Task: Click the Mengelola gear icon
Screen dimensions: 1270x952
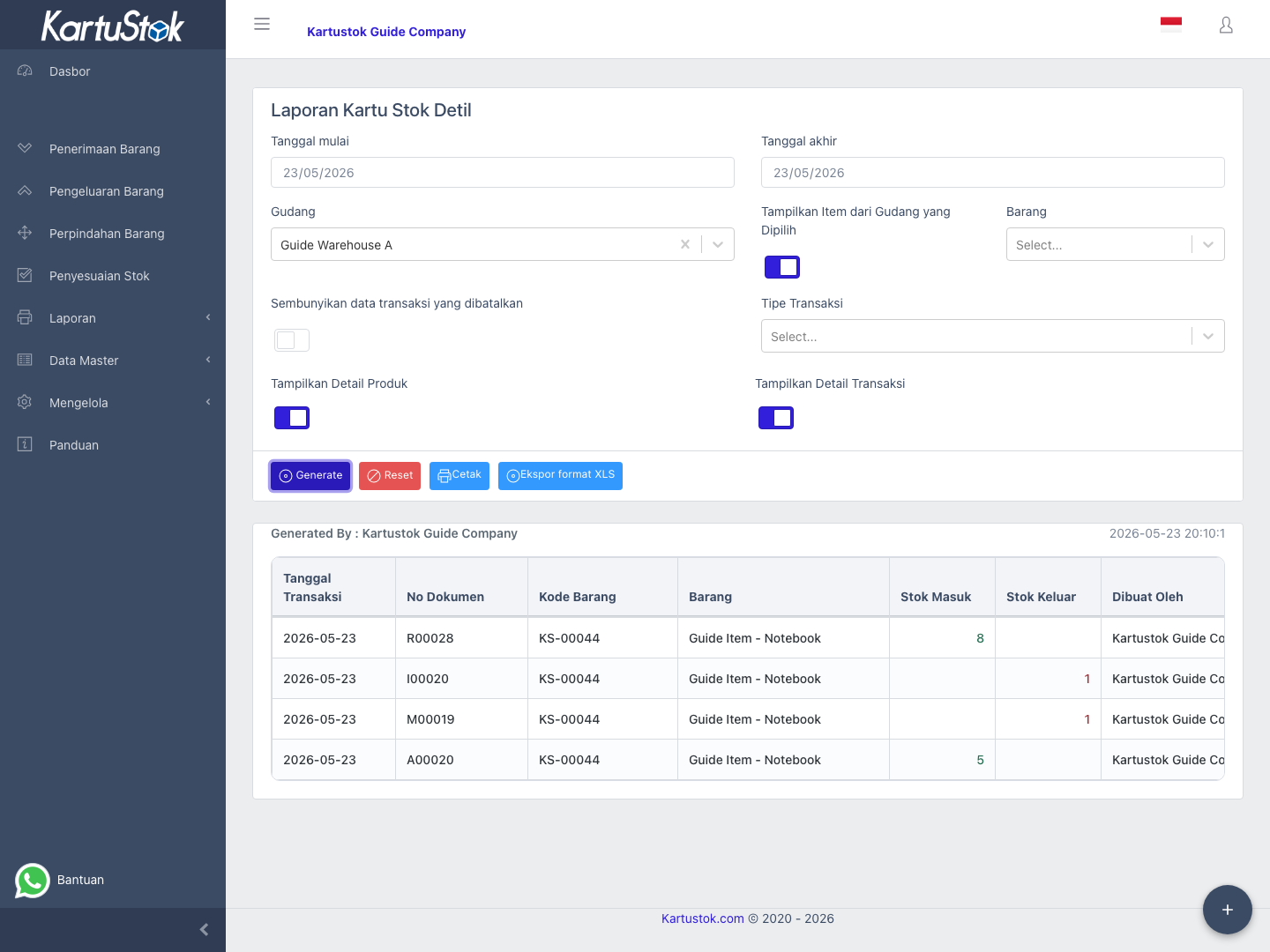Action: pyautogui.click(x=25, y=402)
